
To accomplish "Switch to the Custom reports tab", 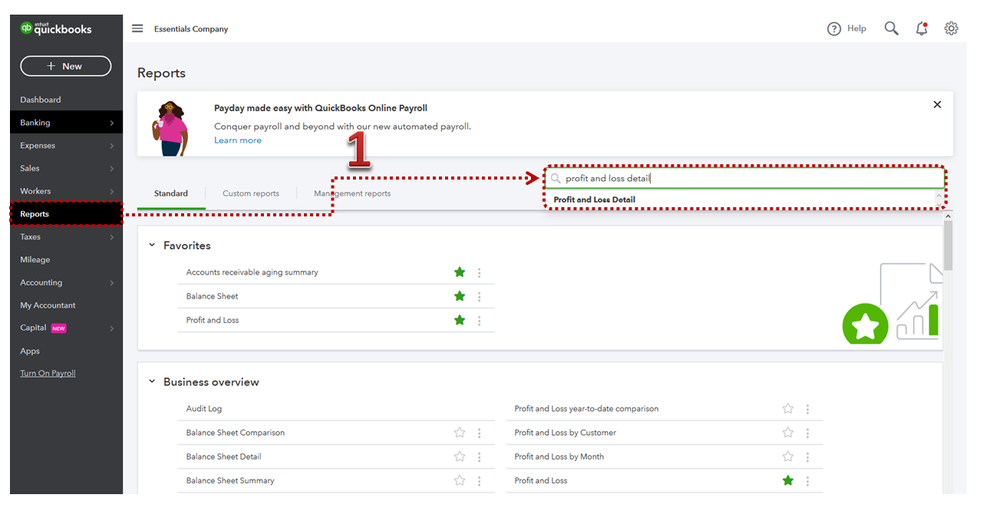I will 250,193.
